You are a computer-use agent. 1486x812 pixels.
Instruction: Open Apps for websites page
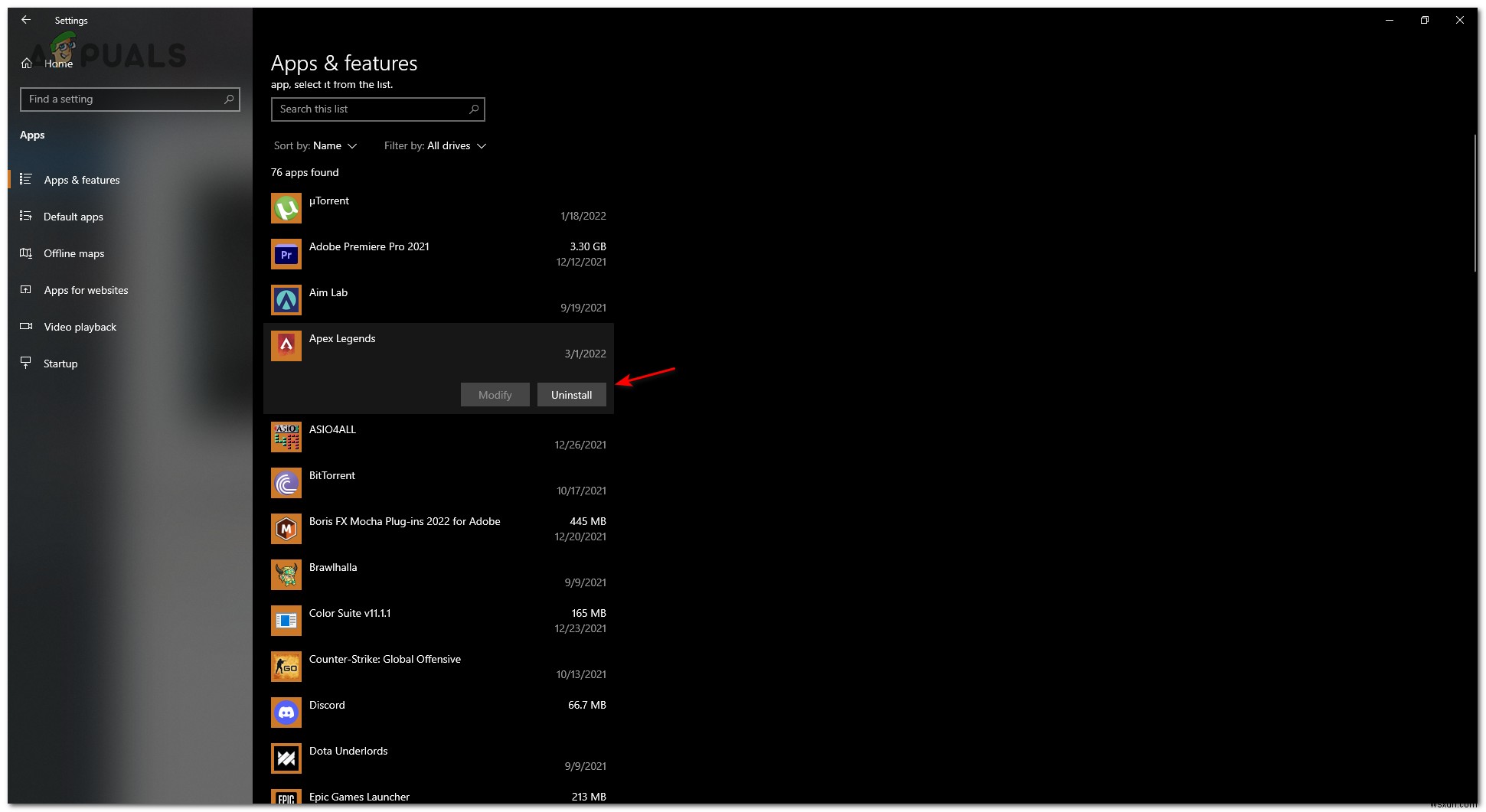pos(130,290)
